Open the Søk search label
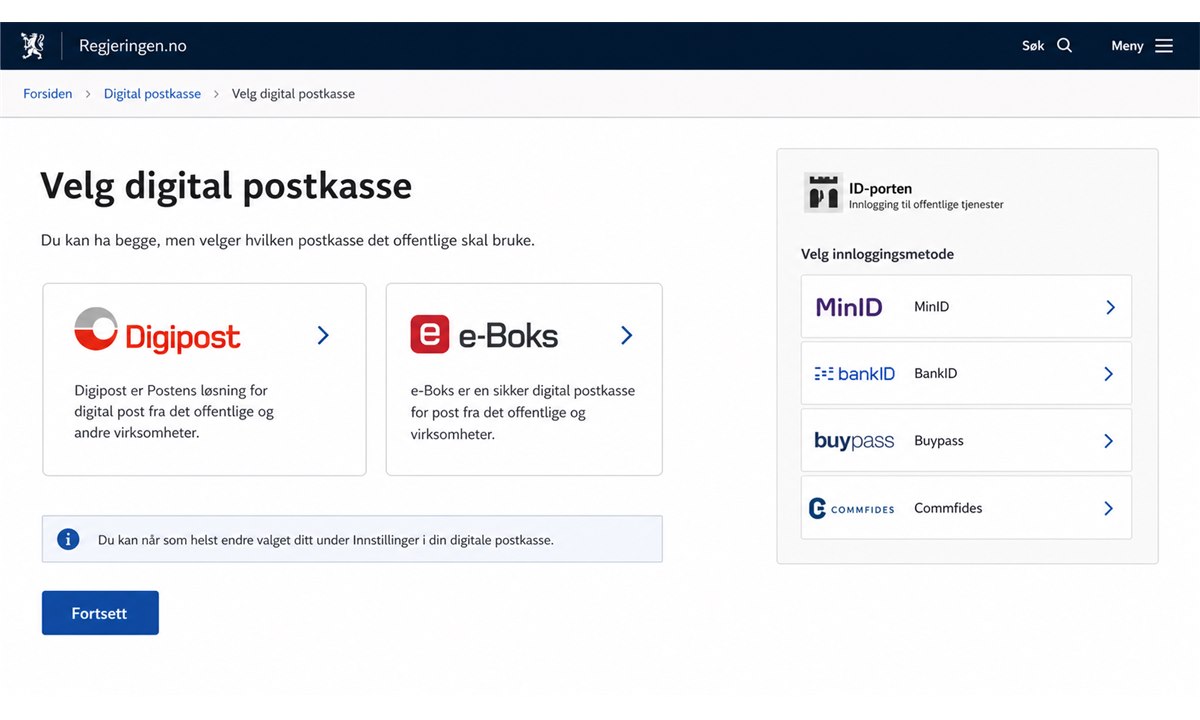Viewport: 1200px width, 720px height. click(1033, 46)
